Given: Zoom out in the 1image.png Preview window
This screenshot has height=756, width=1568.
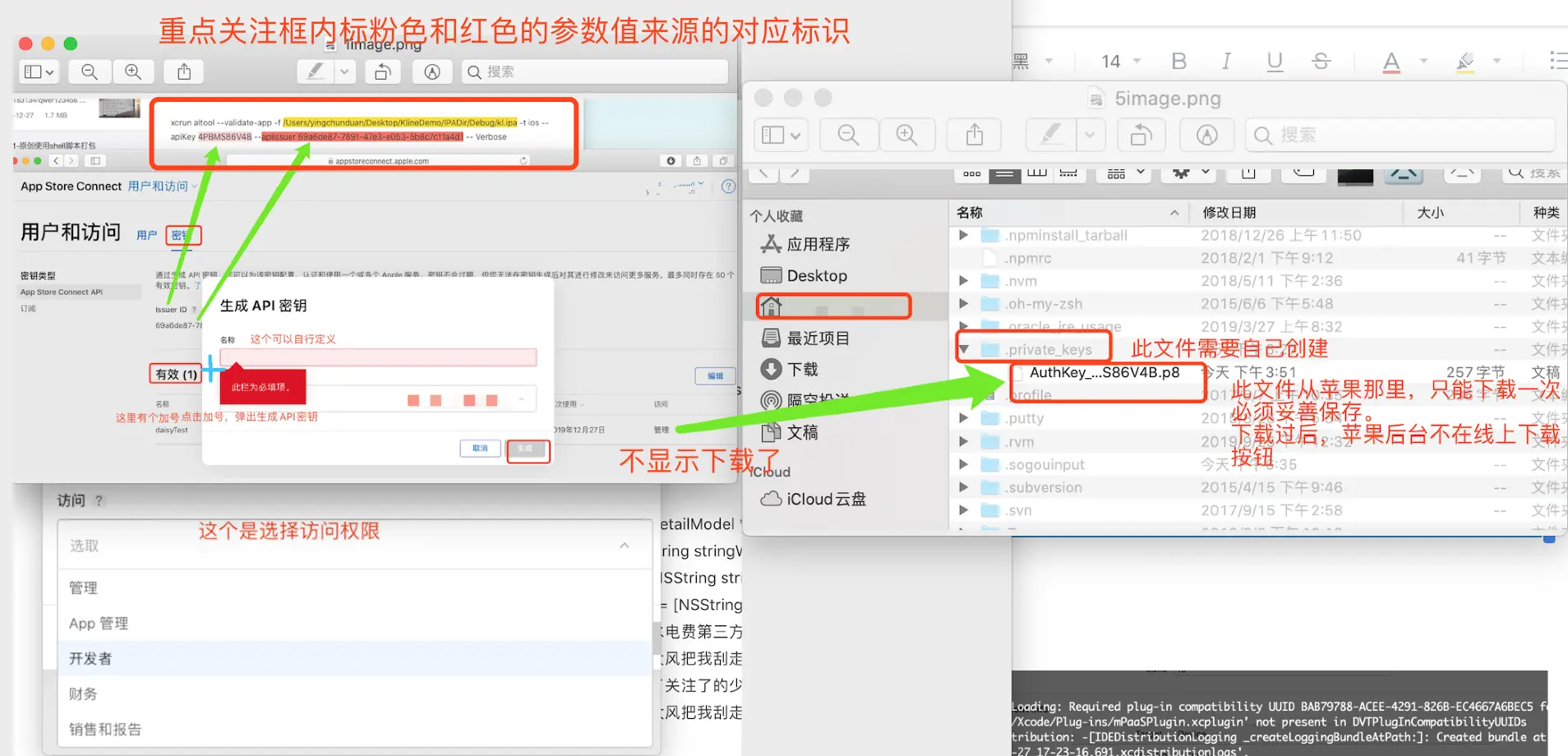Looking at the screenshot, I should point(90,72).
